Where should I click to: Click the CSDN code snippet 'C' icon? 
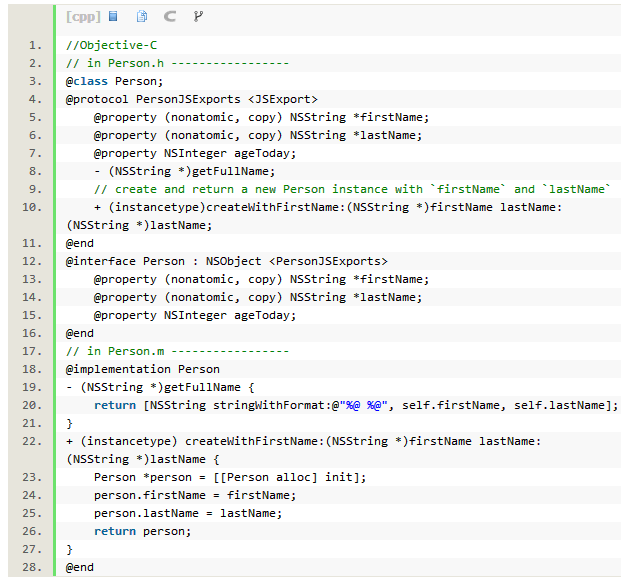(169, 16)
